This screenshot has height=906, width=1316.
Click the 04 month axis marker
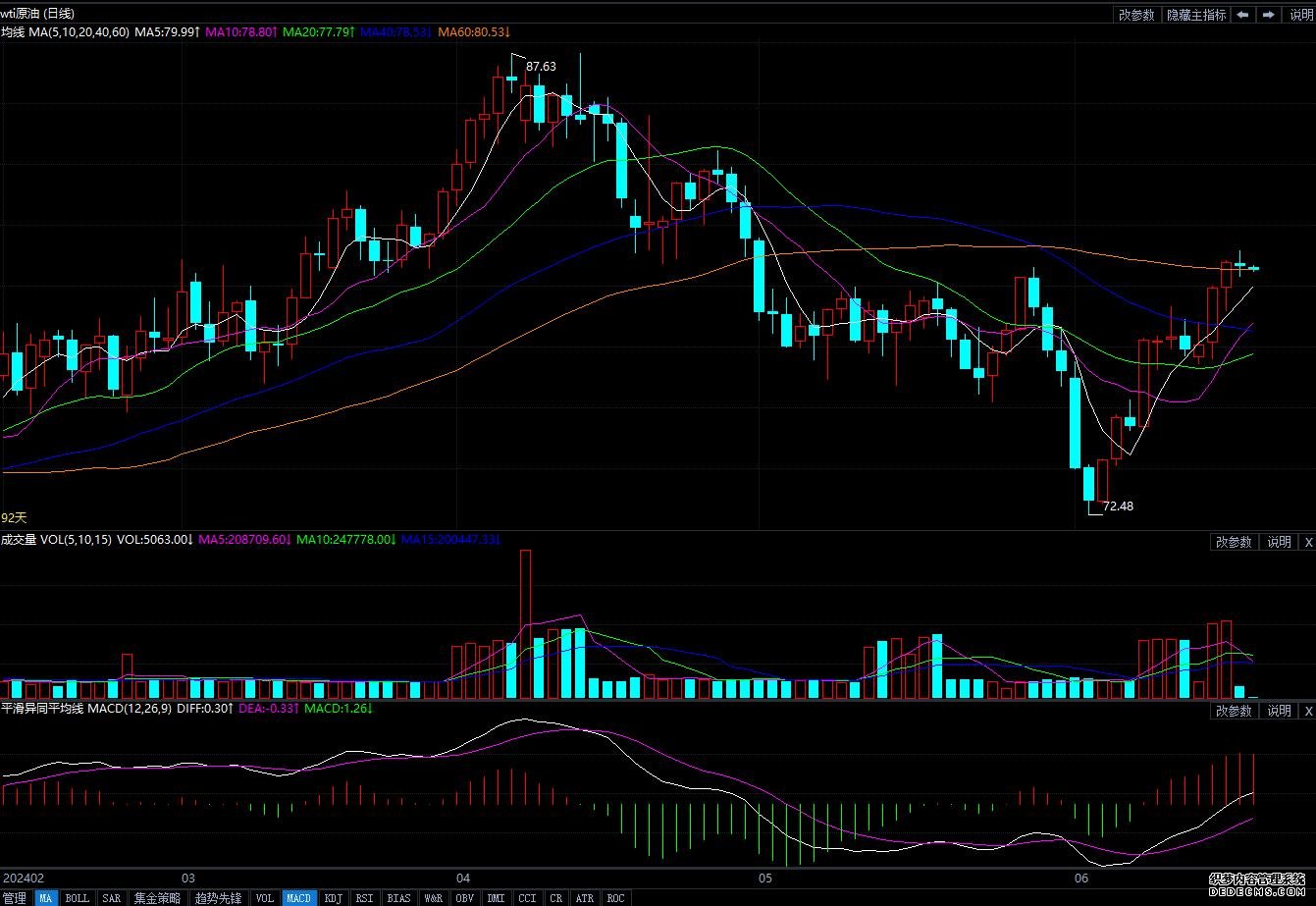pyautogui.click(x=464, y=878)
